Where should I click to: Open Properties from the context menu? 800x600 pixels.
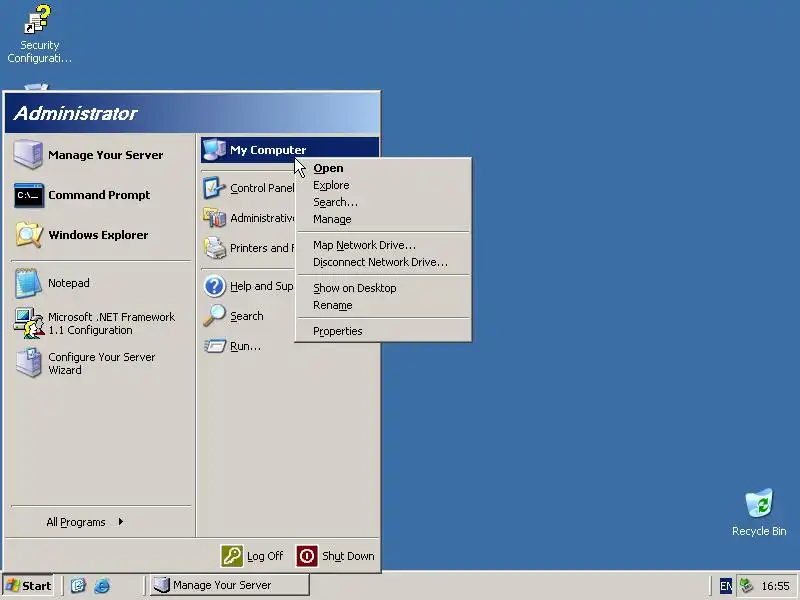point(383,331)
